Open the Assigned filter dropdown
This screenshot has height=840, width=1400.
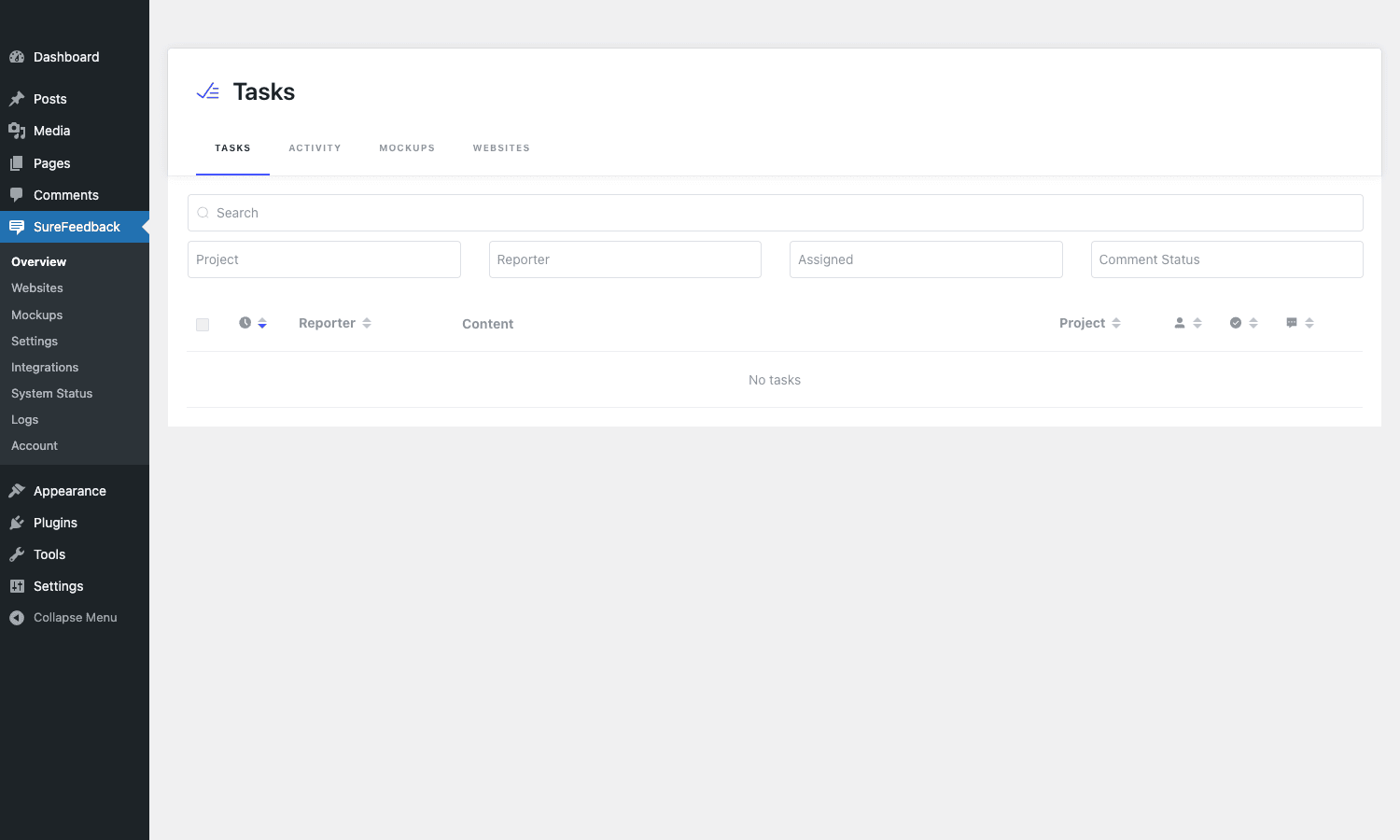[x=926, y=259]
